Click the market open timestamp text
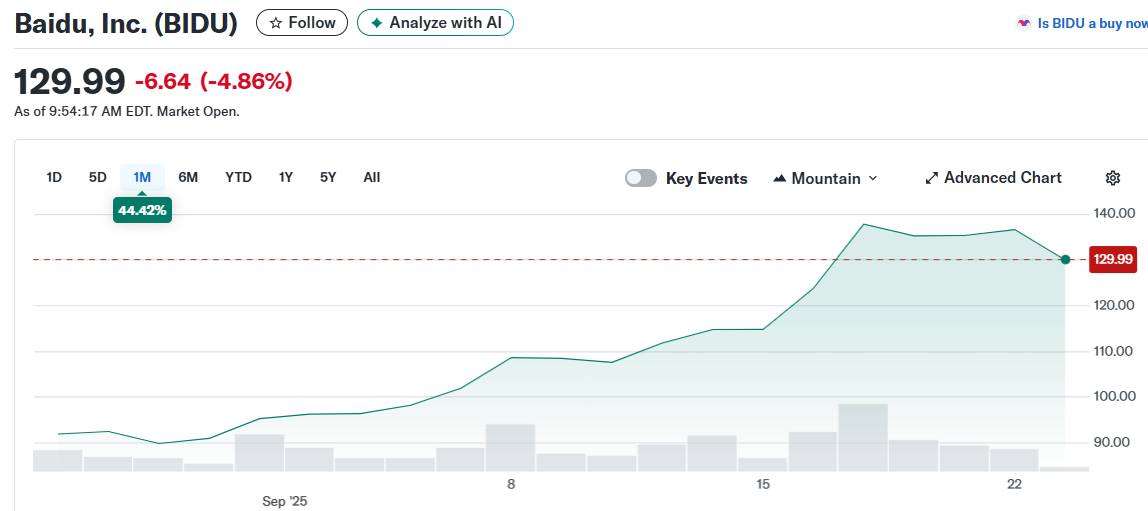1148x511 pixels. pos(127,112)
